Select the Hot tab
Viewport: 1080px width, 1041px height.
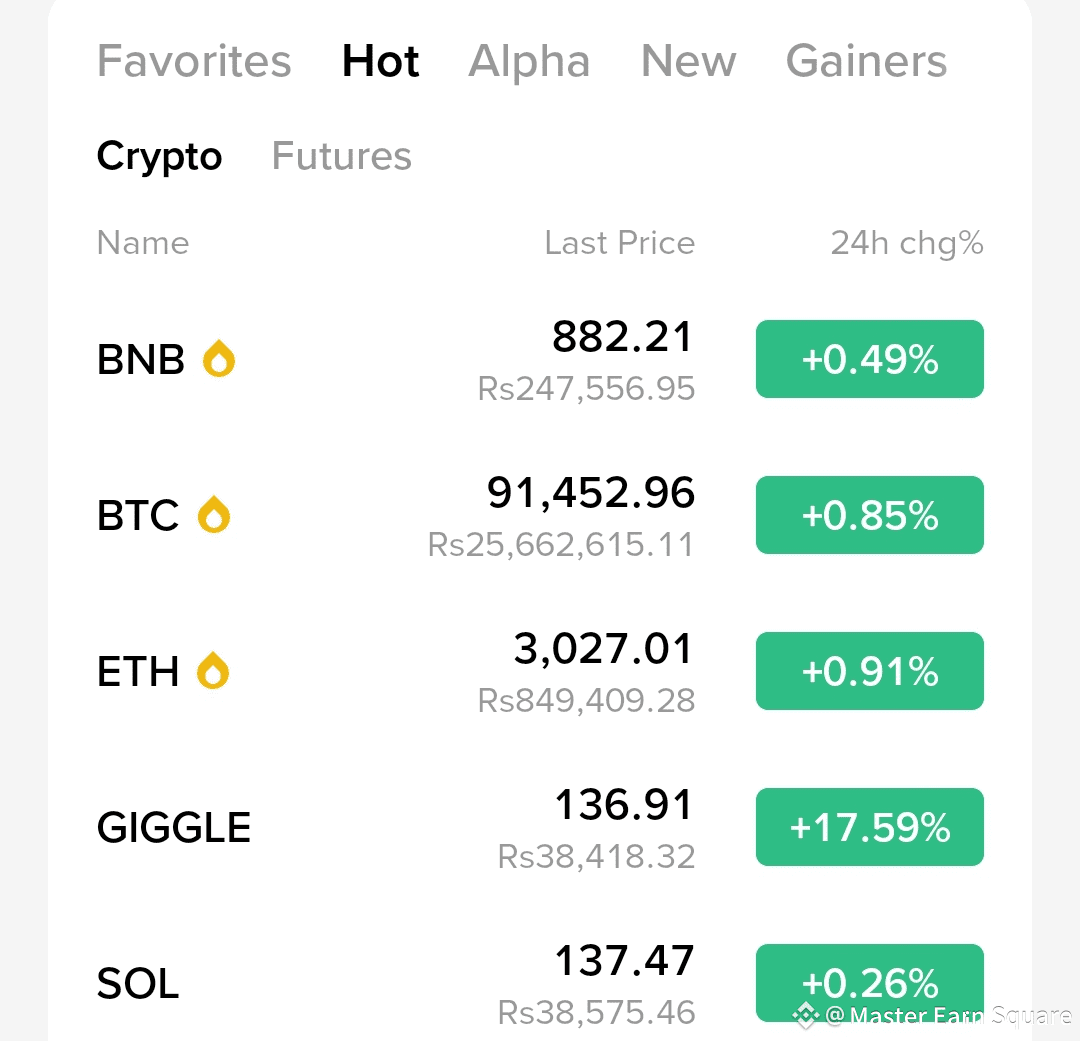[380, 61]
